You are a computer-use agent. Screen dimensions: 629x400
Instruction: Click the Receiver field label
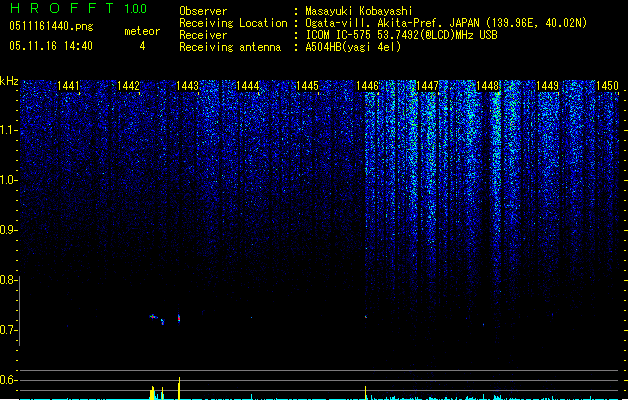(203, 35)
